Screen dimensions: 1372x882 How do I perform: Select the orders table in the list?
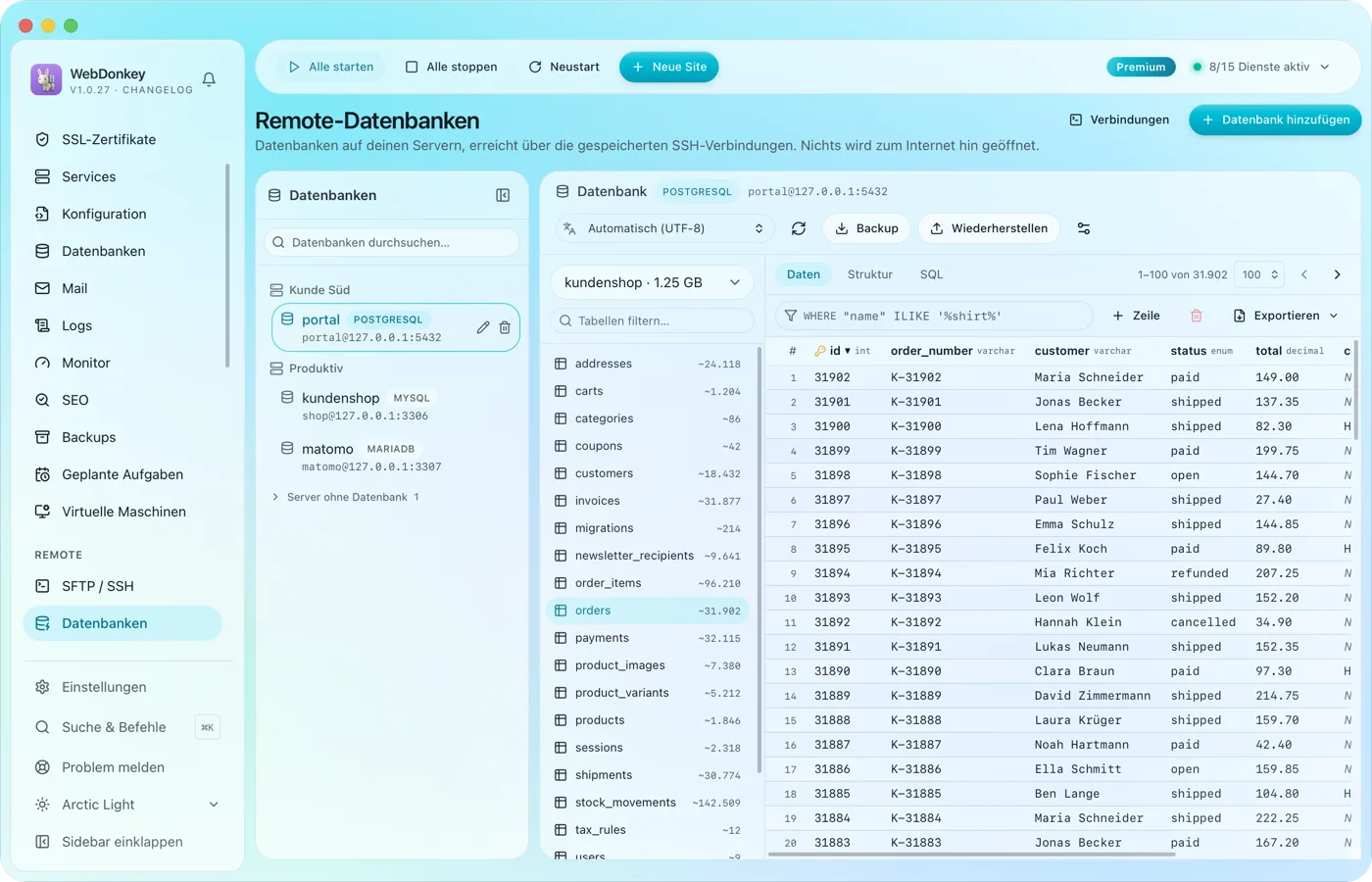pyautogui.click(x=647, y=611)
